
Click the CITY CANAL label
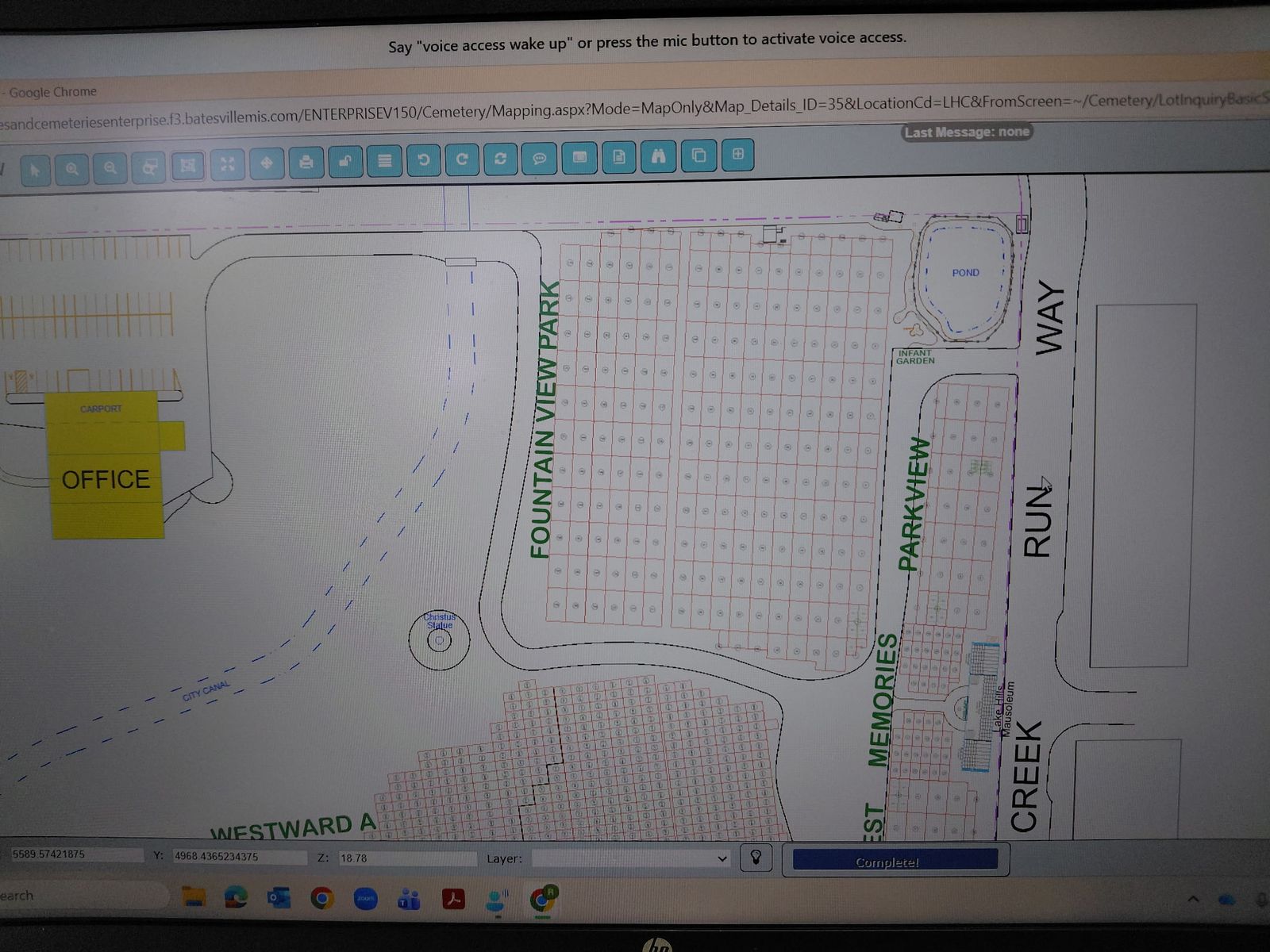pos(206,691)
